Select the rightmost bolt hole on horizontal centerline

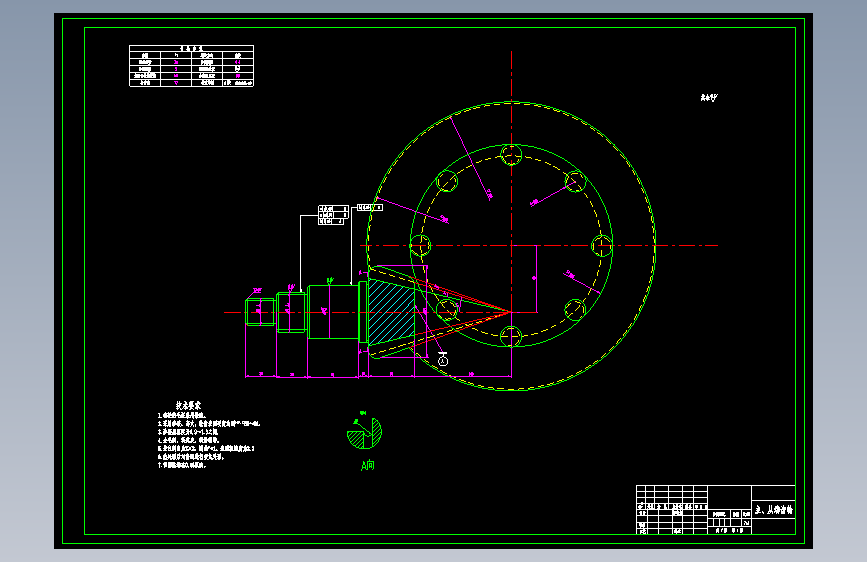point(602,246)
